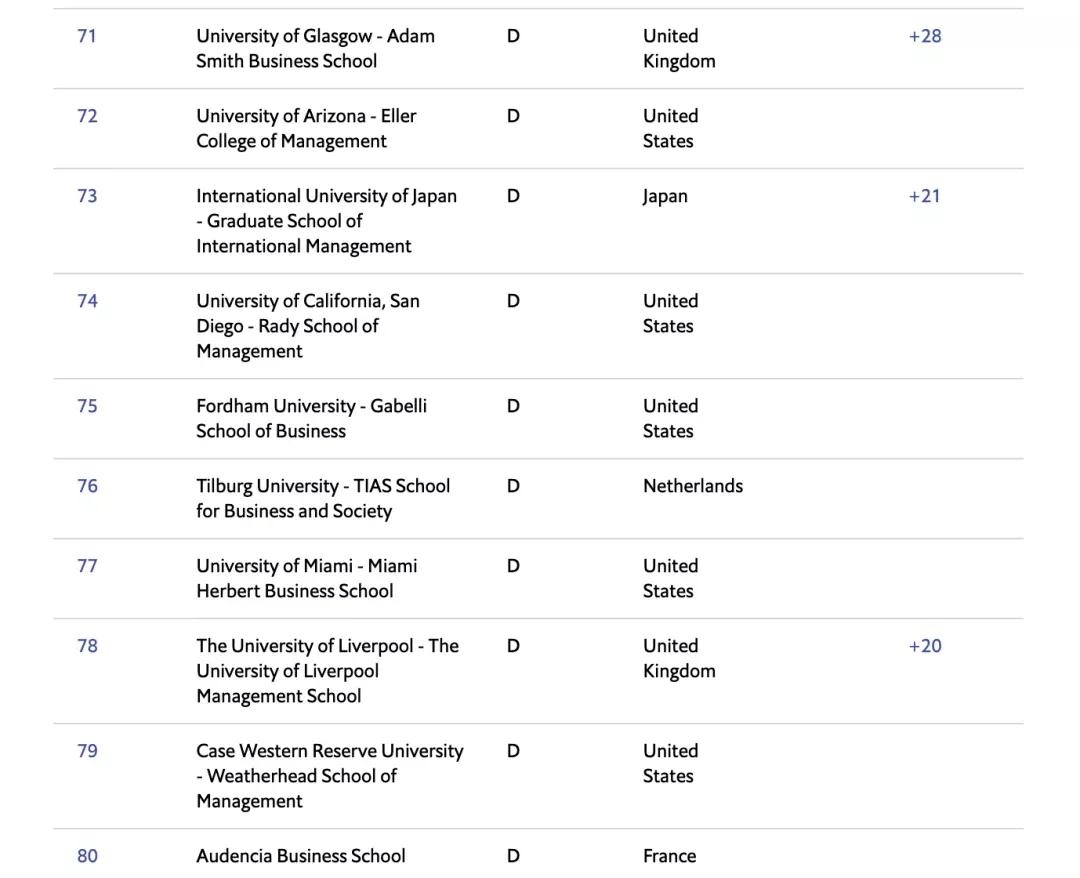
Task: Click rank number 72 link
Action: 87,116
